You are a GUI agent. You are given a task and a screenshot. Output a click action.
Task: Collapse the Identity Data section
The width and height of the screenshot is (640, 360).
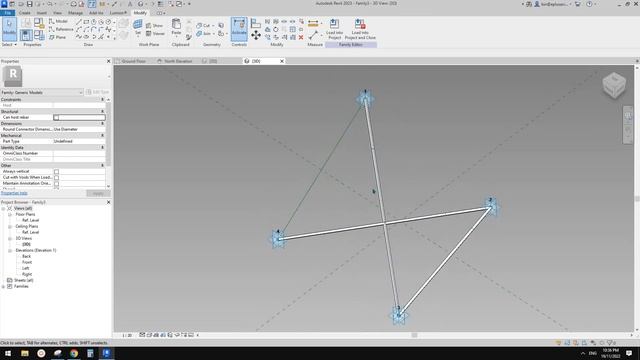102,147
